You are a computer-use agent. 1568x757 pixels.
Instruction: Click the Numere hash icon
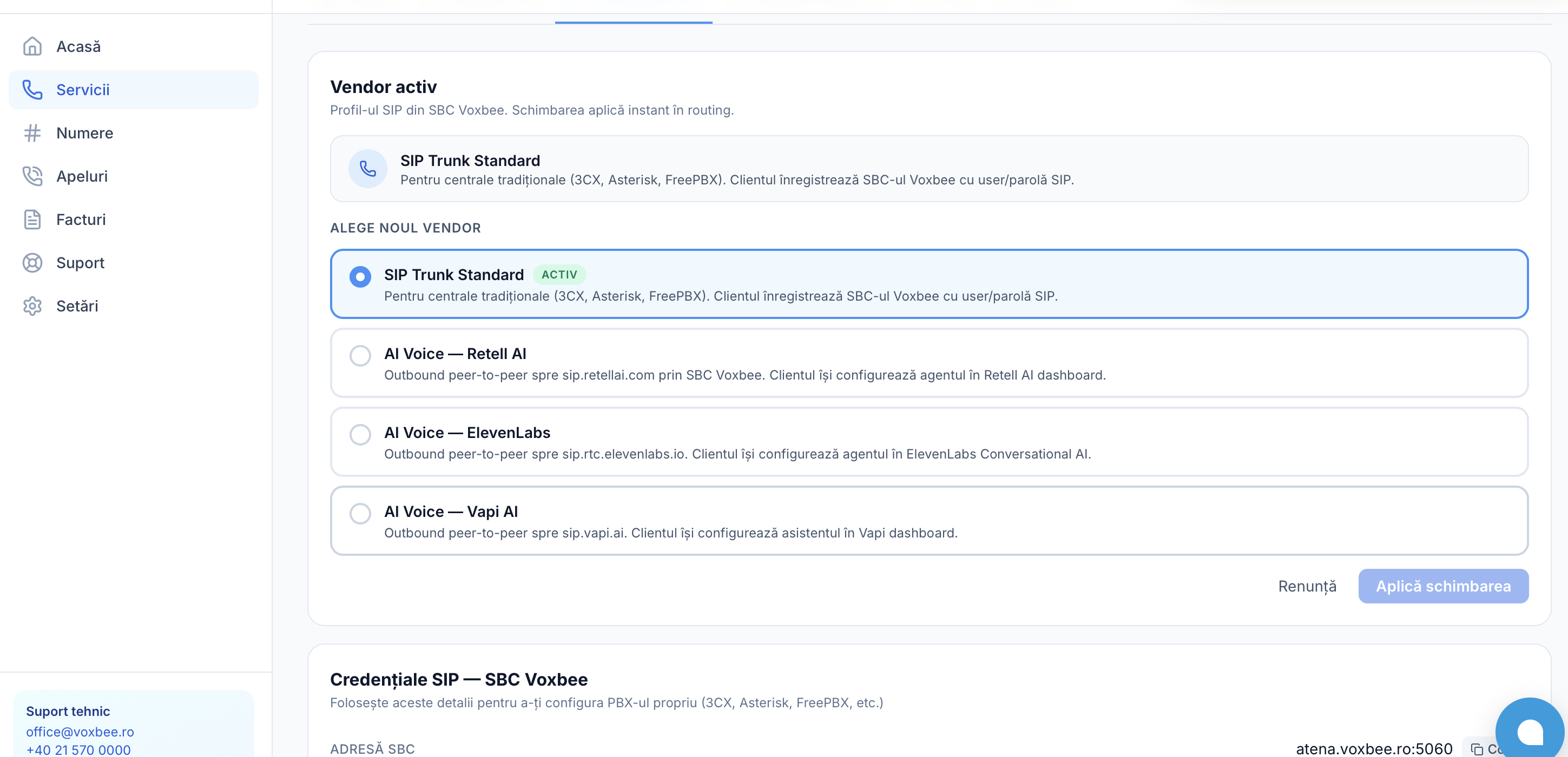coord(32,132)
